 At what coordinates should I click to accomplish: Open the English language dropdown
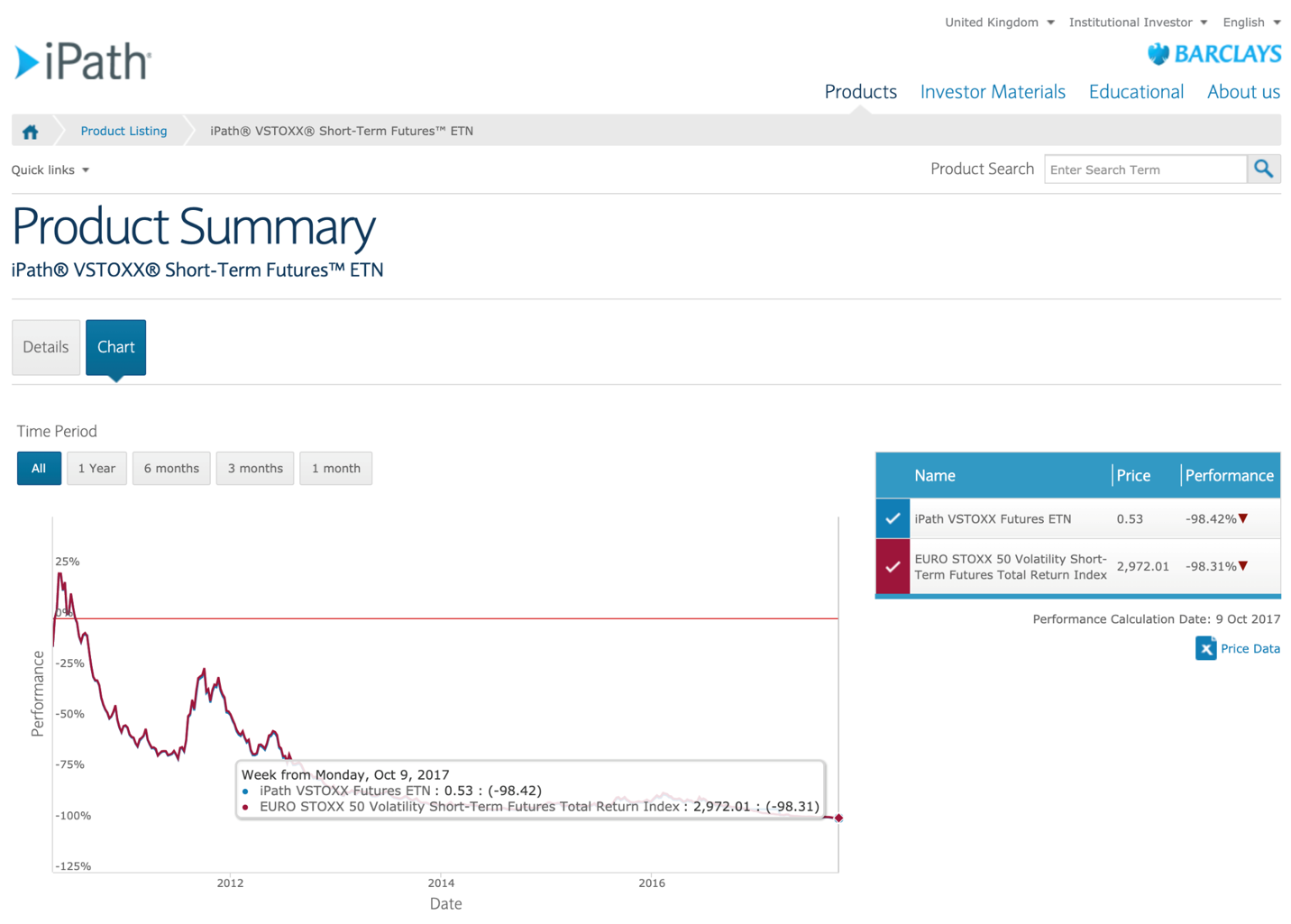(x=1250, y=23)
